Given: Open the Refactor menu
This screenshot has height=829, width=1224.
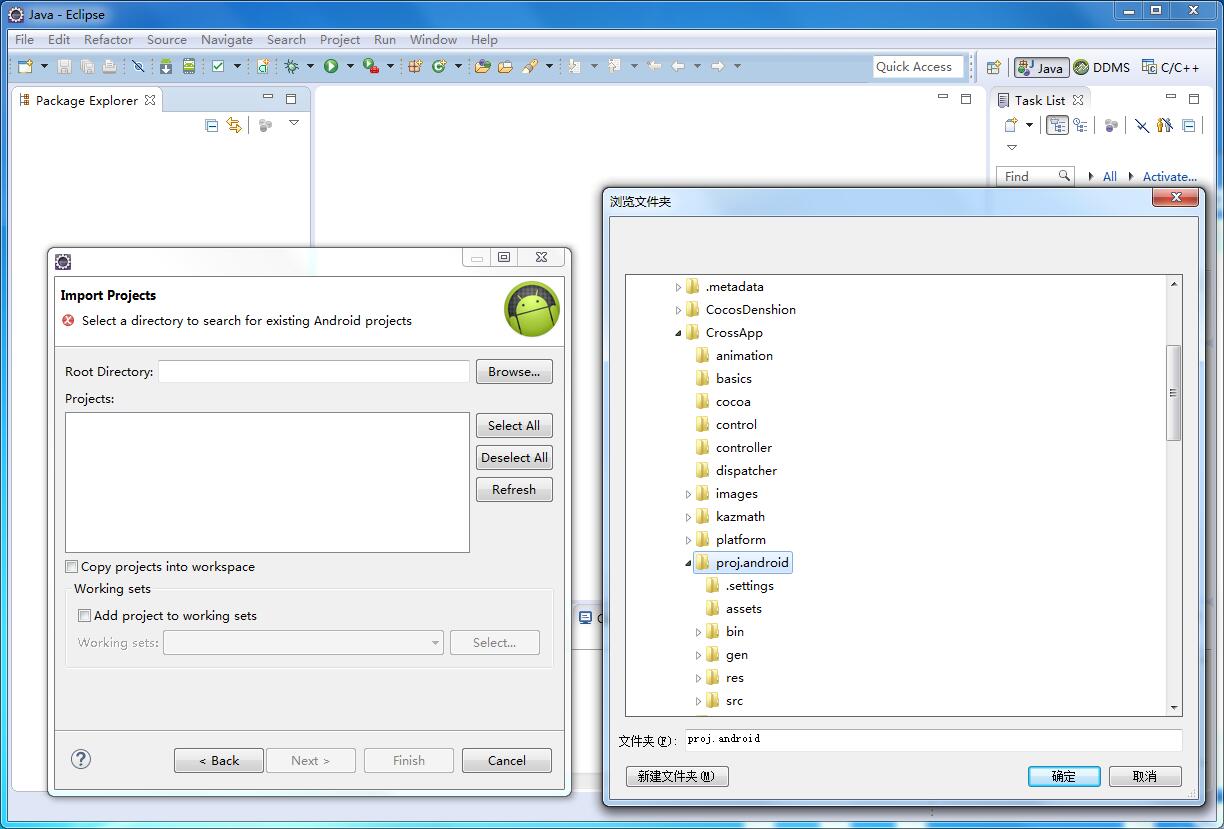Looking at the screenshot, I should 108,40.
